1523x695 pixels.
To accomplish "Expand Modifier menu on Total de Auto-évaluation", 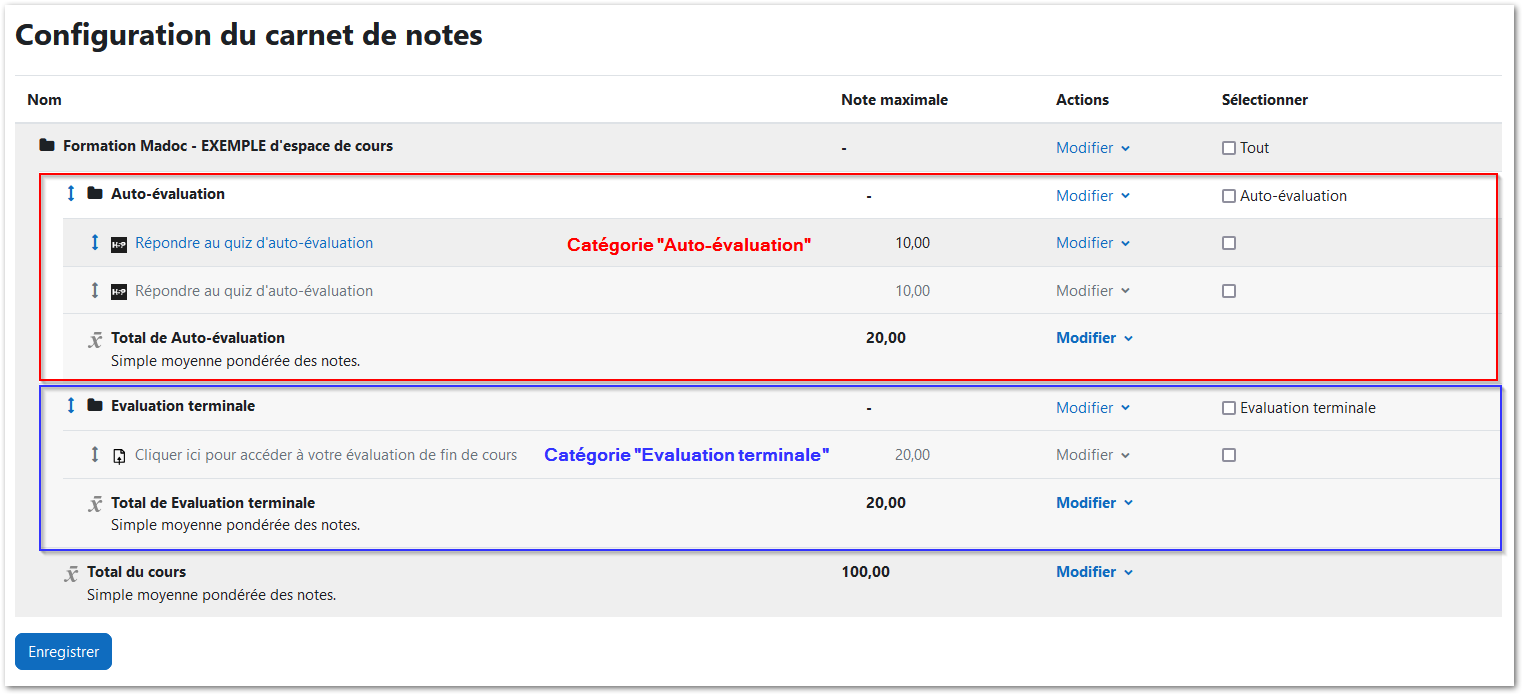I will [1094, 338].
